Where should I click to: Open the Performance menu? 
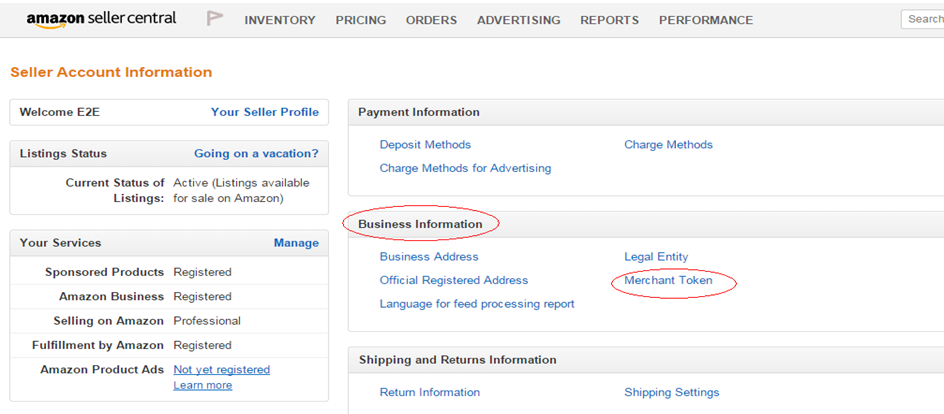tap(706, 20)
